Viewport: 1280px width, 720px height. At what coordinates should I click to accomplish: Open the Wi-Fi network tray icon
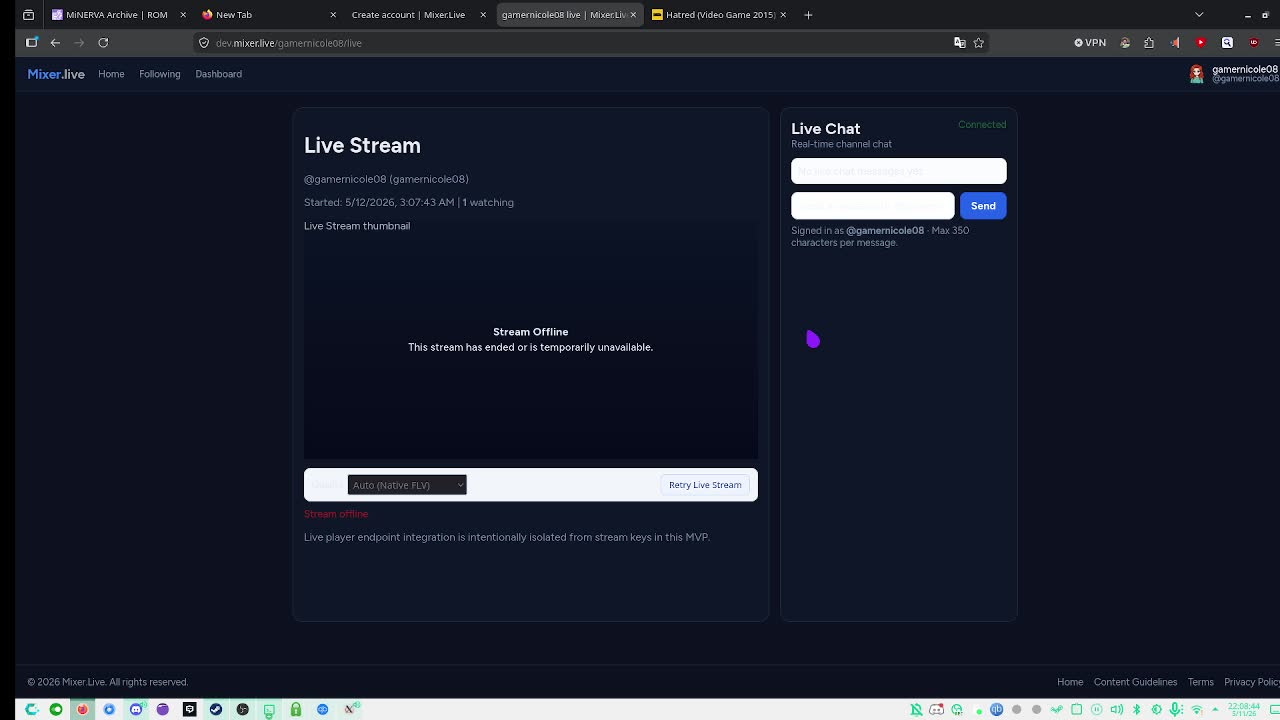click(1196, 710)
